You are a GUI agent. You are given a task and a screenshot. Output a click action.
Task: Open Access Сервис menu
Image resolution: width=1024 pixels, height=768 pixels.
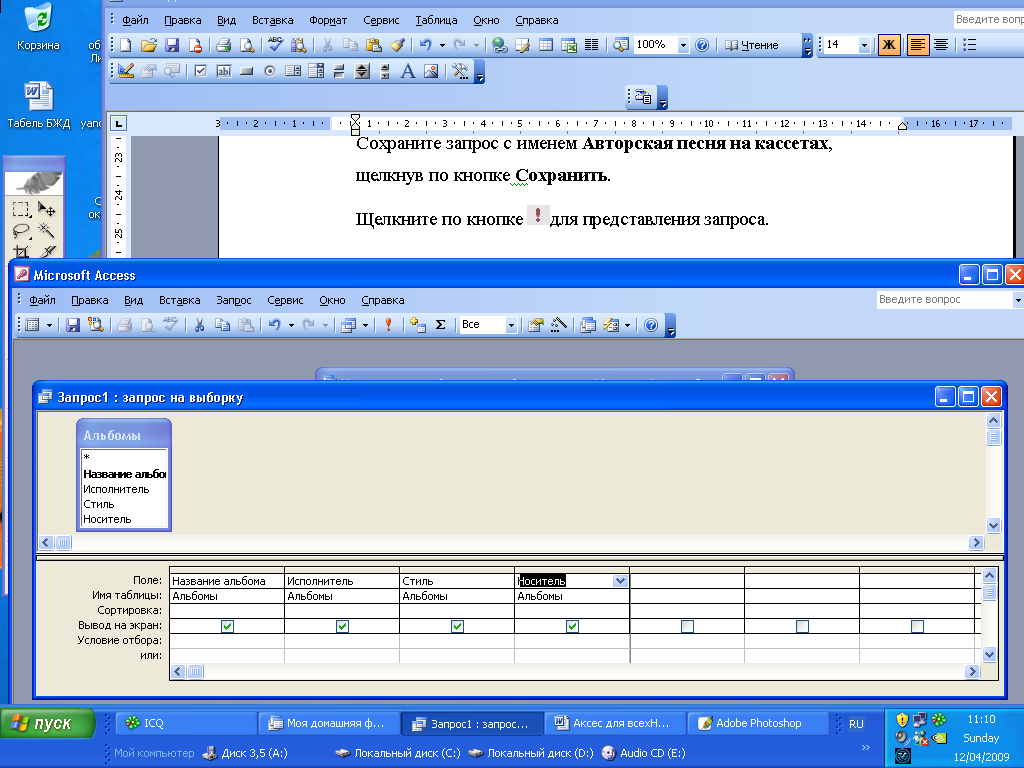click(285, 300)
